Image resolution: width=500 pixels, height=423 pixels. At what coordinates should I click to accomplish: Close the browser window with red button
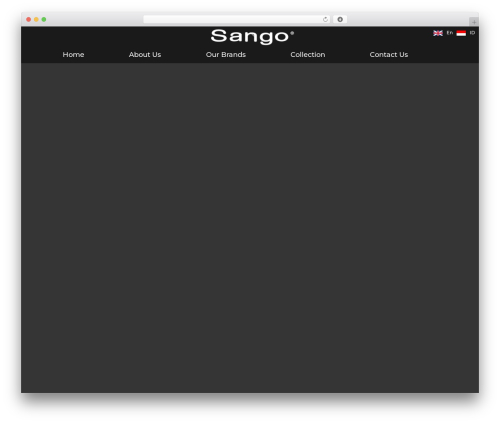pyautogui.click(x=29, y=19)
